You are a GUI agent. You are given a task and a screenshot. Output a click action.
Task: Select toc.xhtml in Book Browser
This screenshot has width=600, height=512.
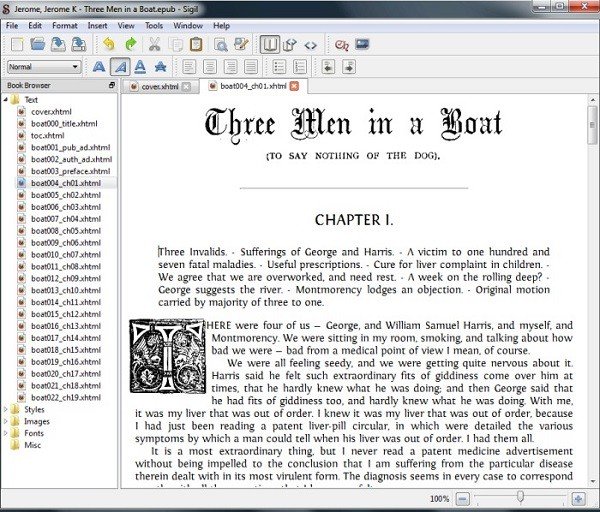click(x=47, y=135)
